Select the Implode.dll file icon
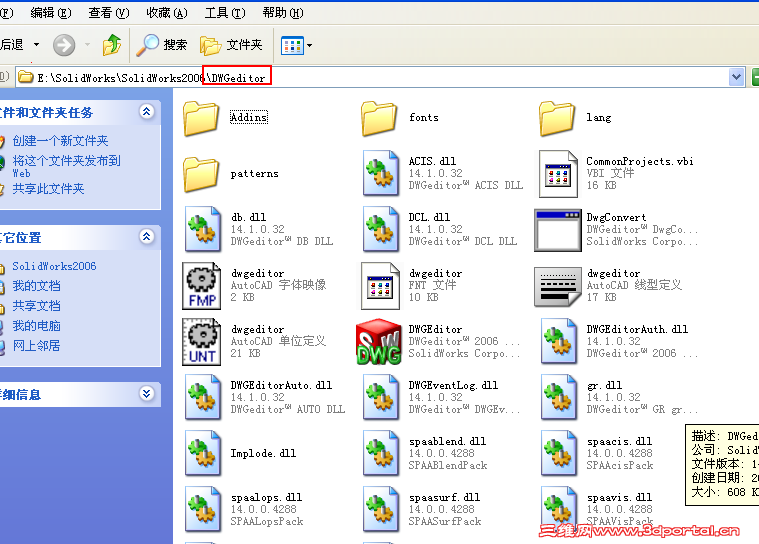The image size is (759, 544). click(x=203, y=454)
